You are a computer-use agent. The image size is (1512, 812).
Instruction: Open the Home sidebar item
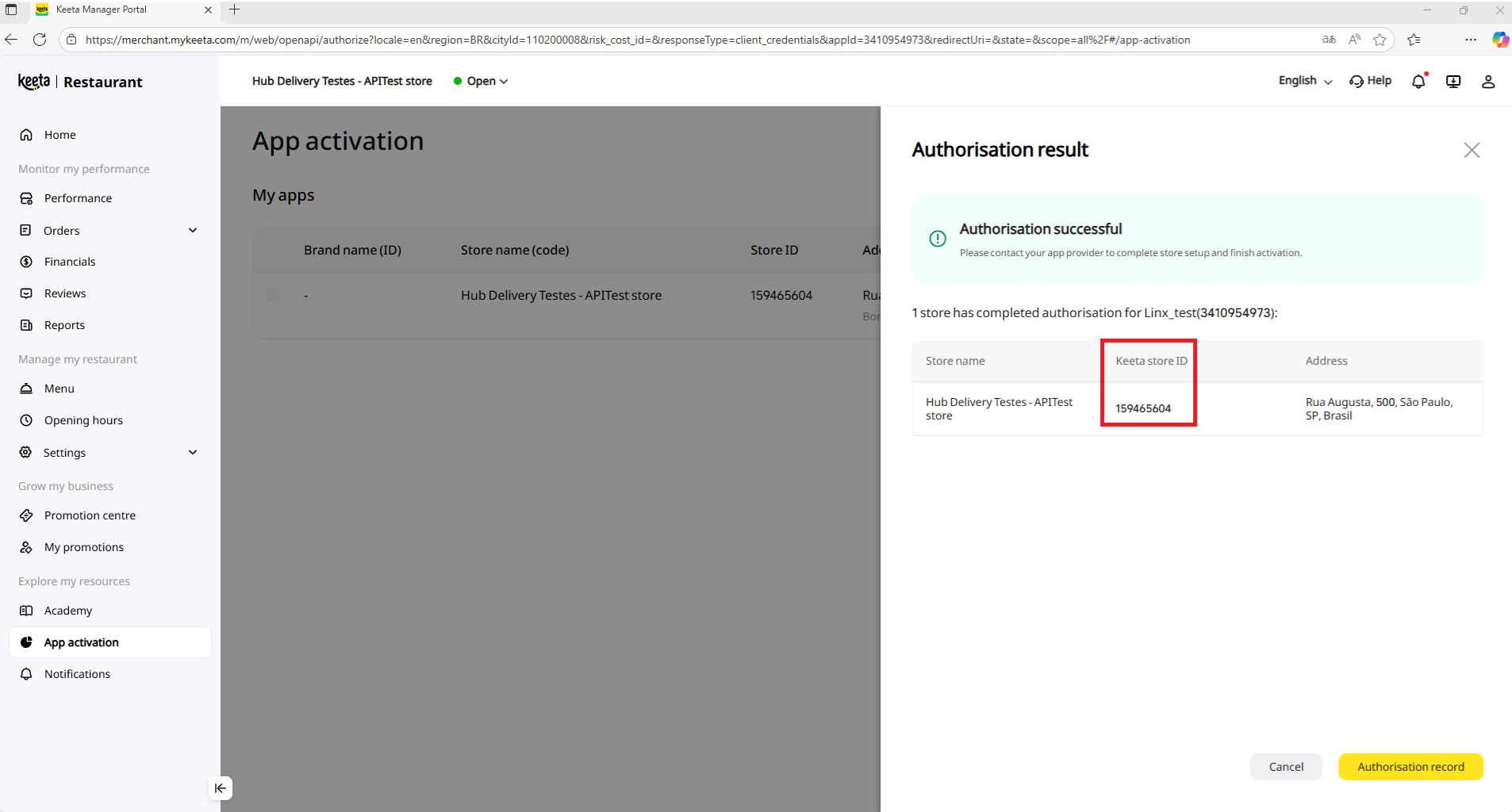[x=110, y=135]
